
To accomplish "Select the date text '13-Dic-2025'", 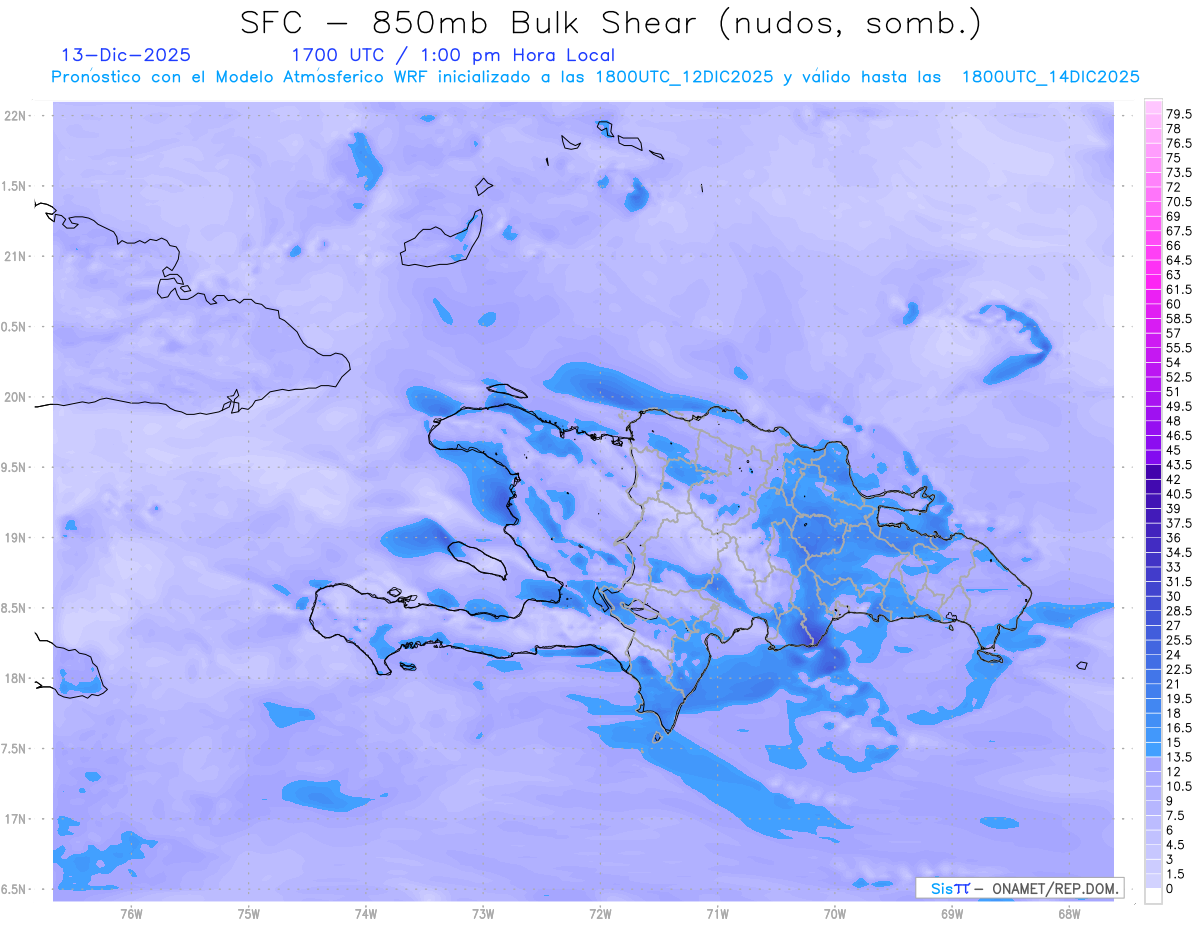I will pyautogui.click(x=126, y=55).
